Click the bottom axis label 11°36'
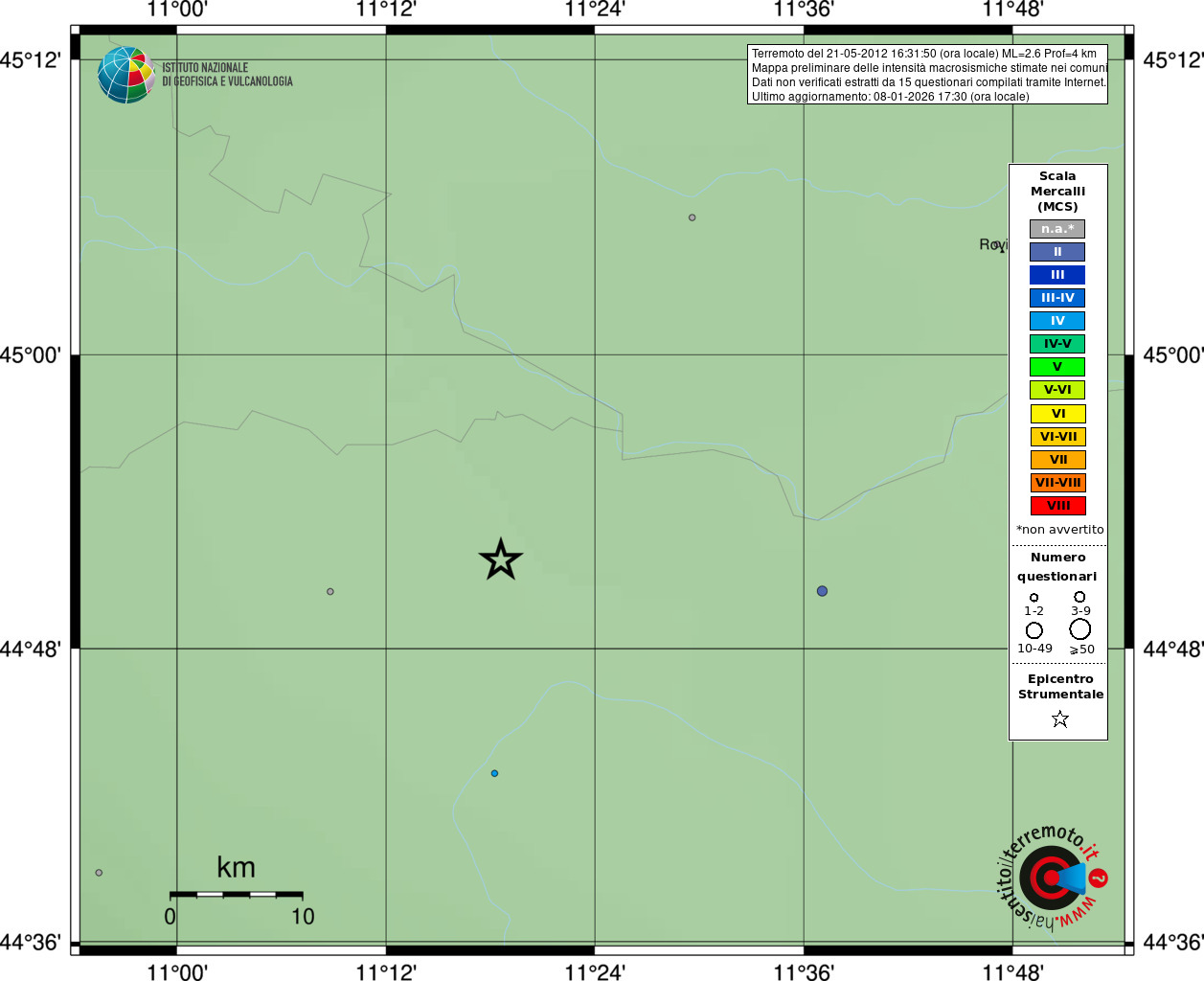The height and width of the screenshot is (981, 1204). (804, 971)
